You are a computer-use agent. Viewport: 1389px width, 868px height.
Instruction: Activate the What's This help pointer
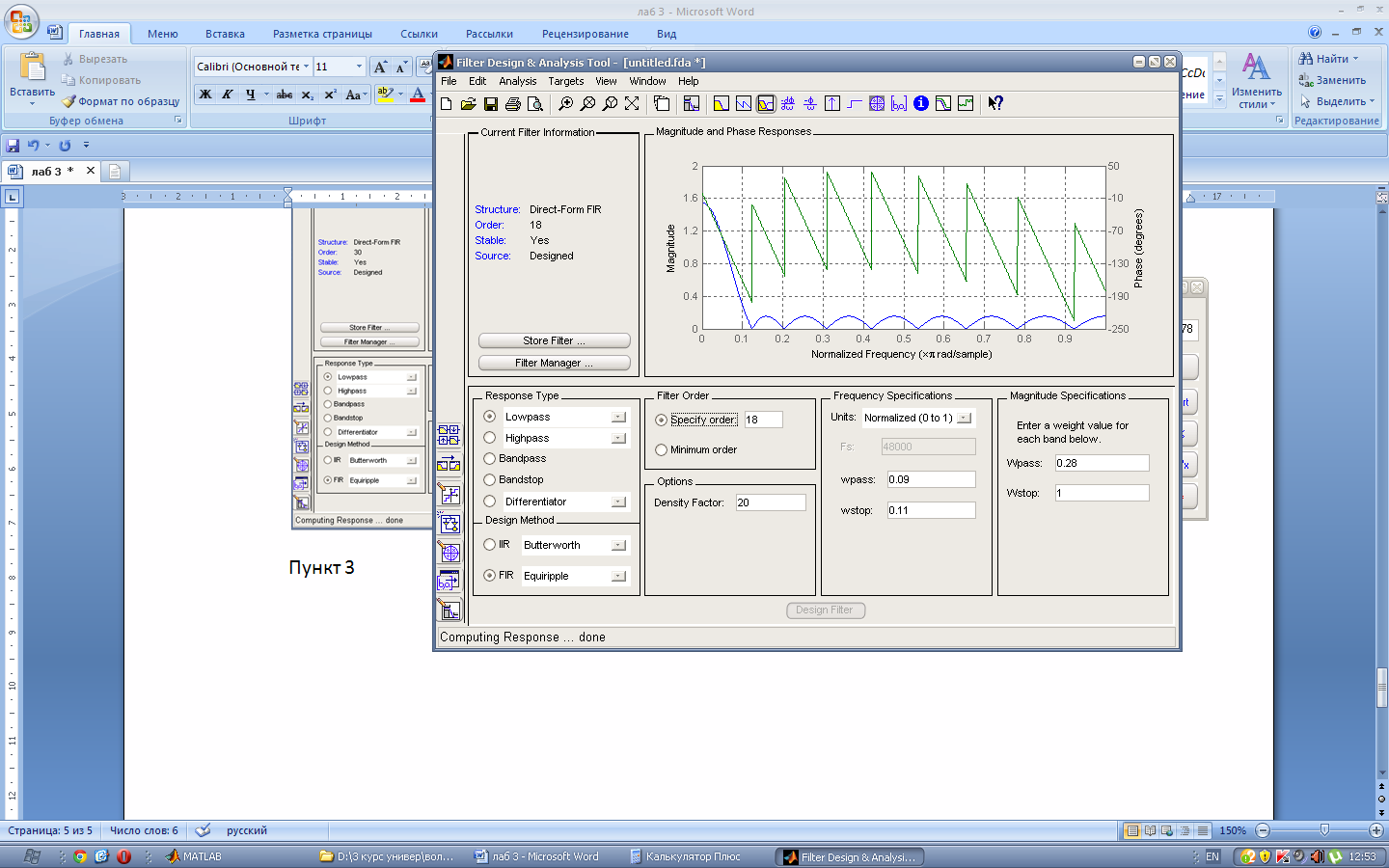pyautogui.click(x=995, y=103)
